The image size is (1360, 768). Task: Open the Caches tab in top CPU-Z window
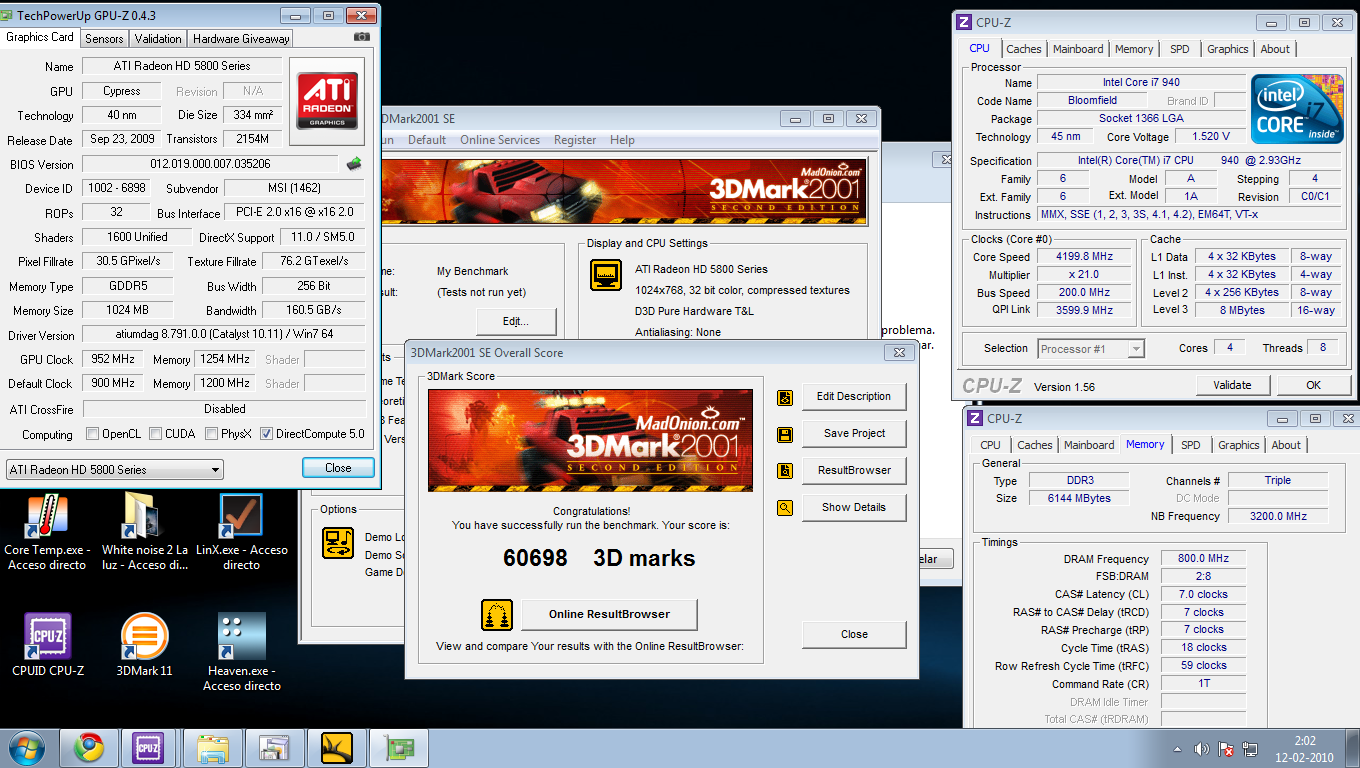coord(1024,48)
